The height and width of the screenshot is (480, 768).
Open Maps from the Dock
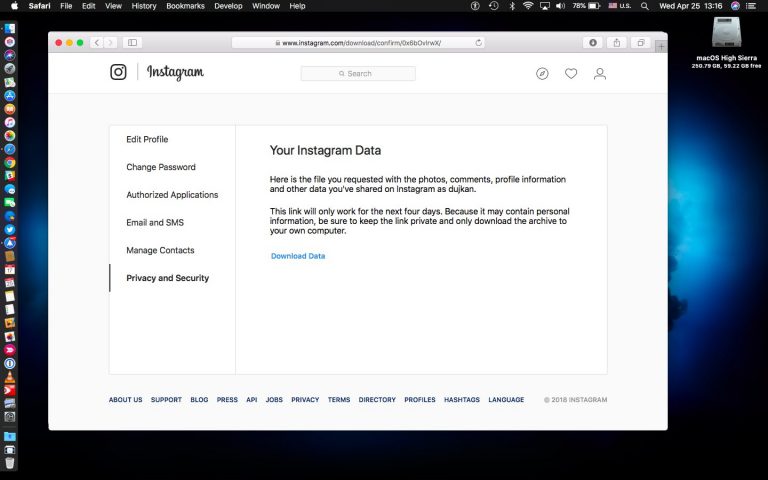[10, 82]
